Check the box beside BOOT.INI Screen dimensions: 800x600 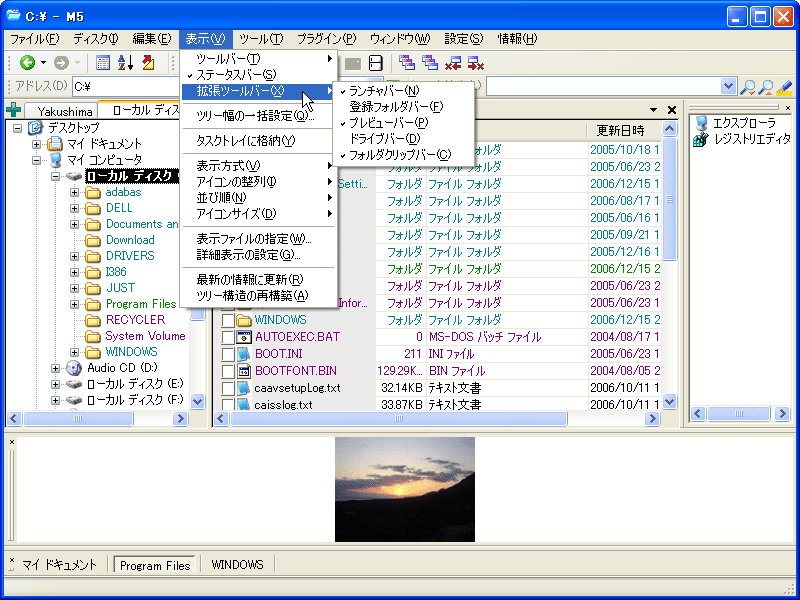(228, 354)
